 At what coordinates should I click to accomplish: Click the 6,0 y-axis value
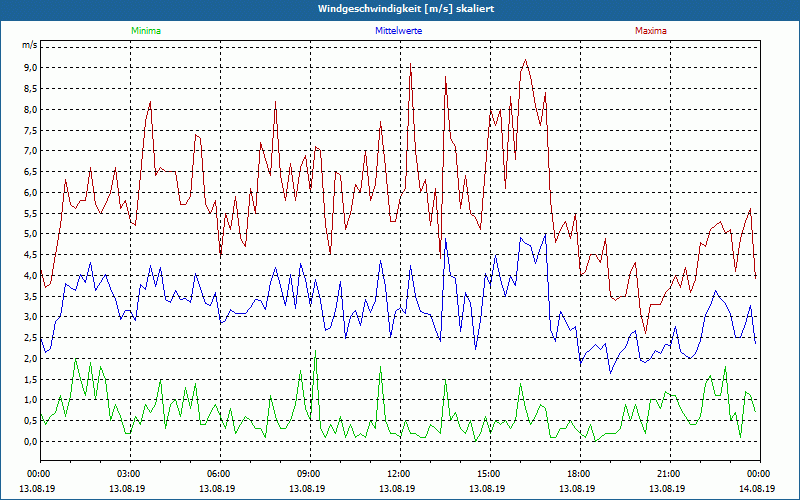(31, 193)
